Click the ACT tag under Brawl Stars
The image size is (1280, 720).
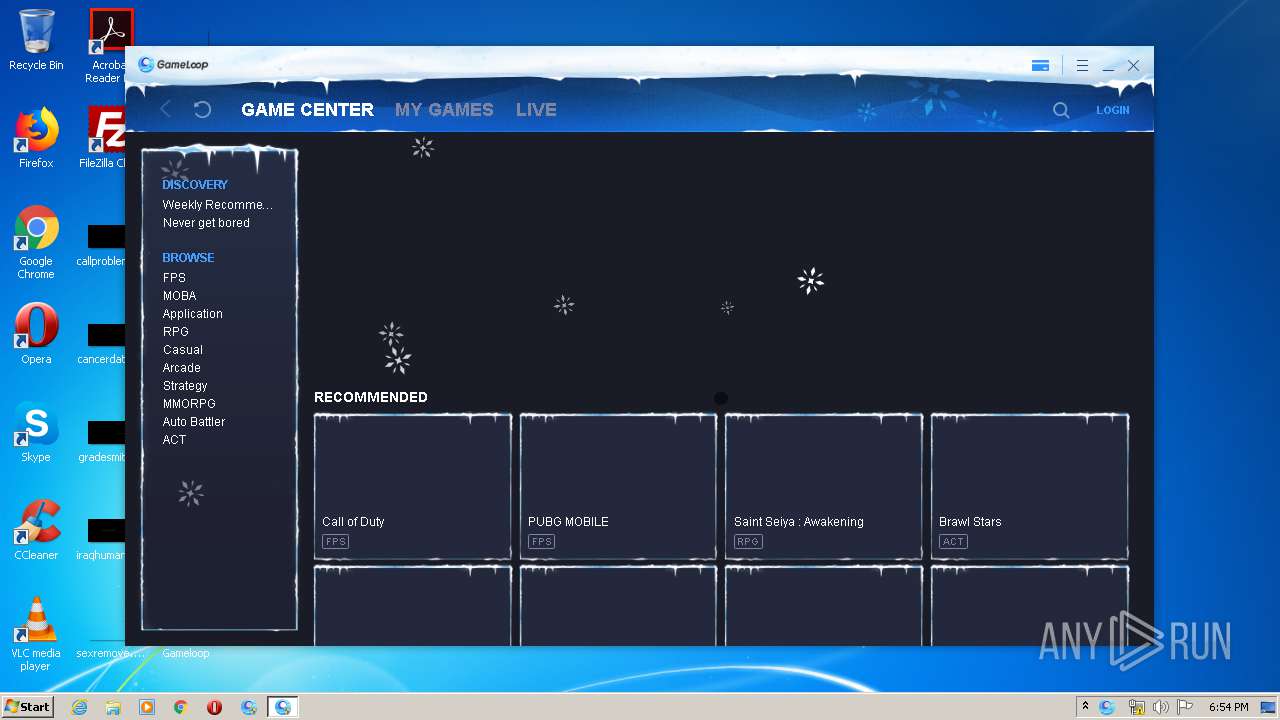[953, 542]
